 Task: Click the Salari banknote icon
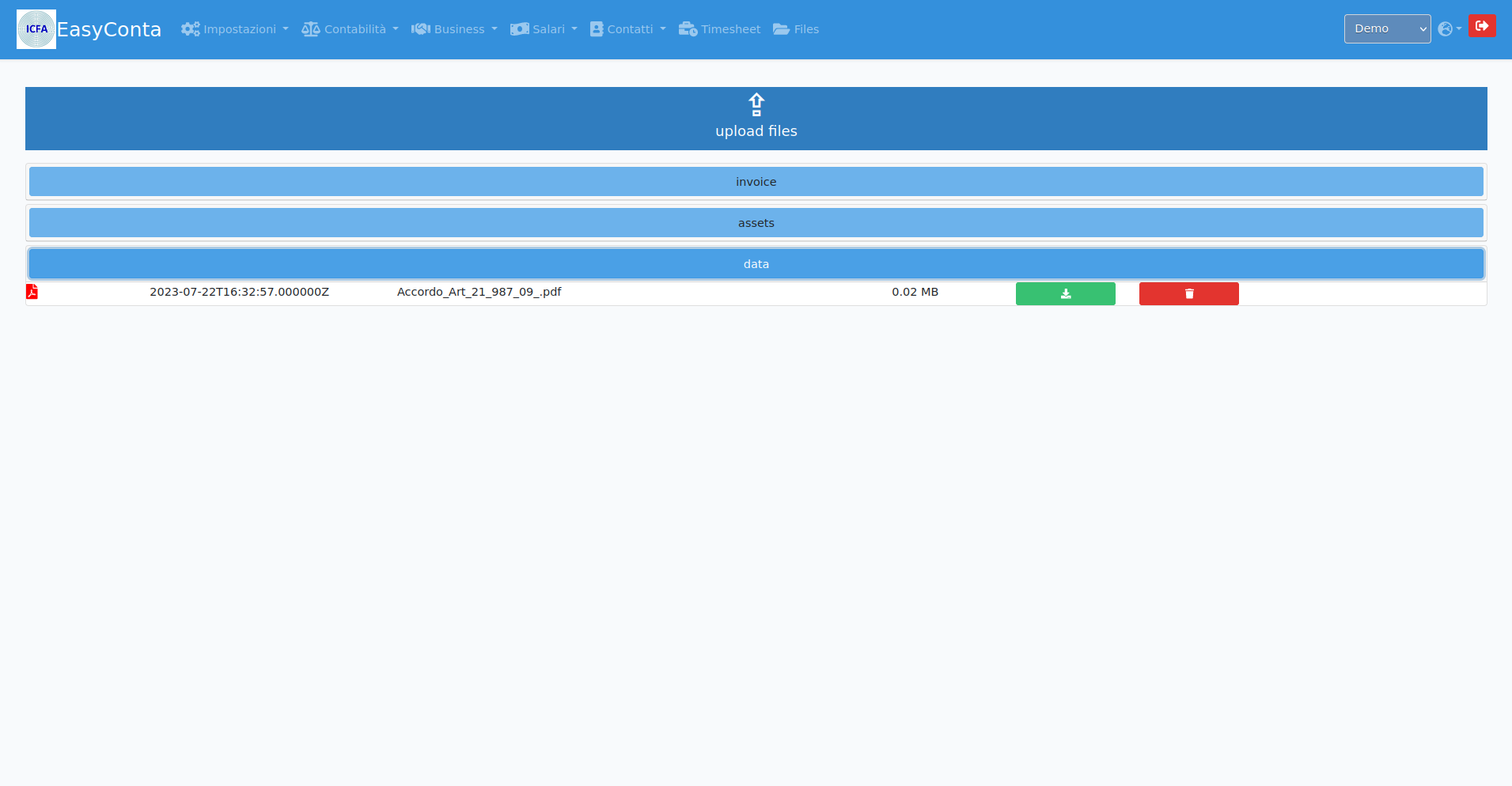520,29
